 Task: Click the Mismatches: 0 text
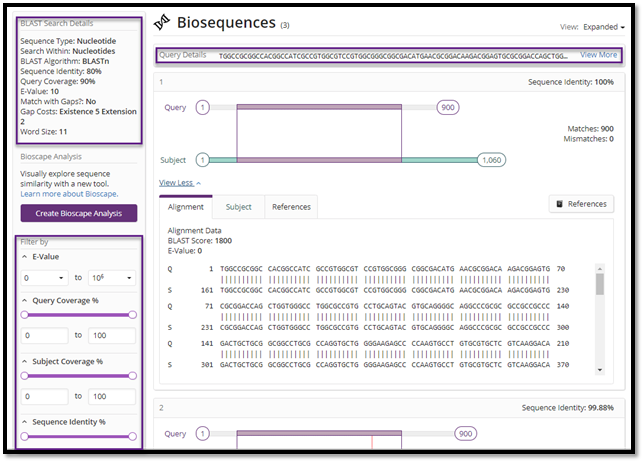588,139
